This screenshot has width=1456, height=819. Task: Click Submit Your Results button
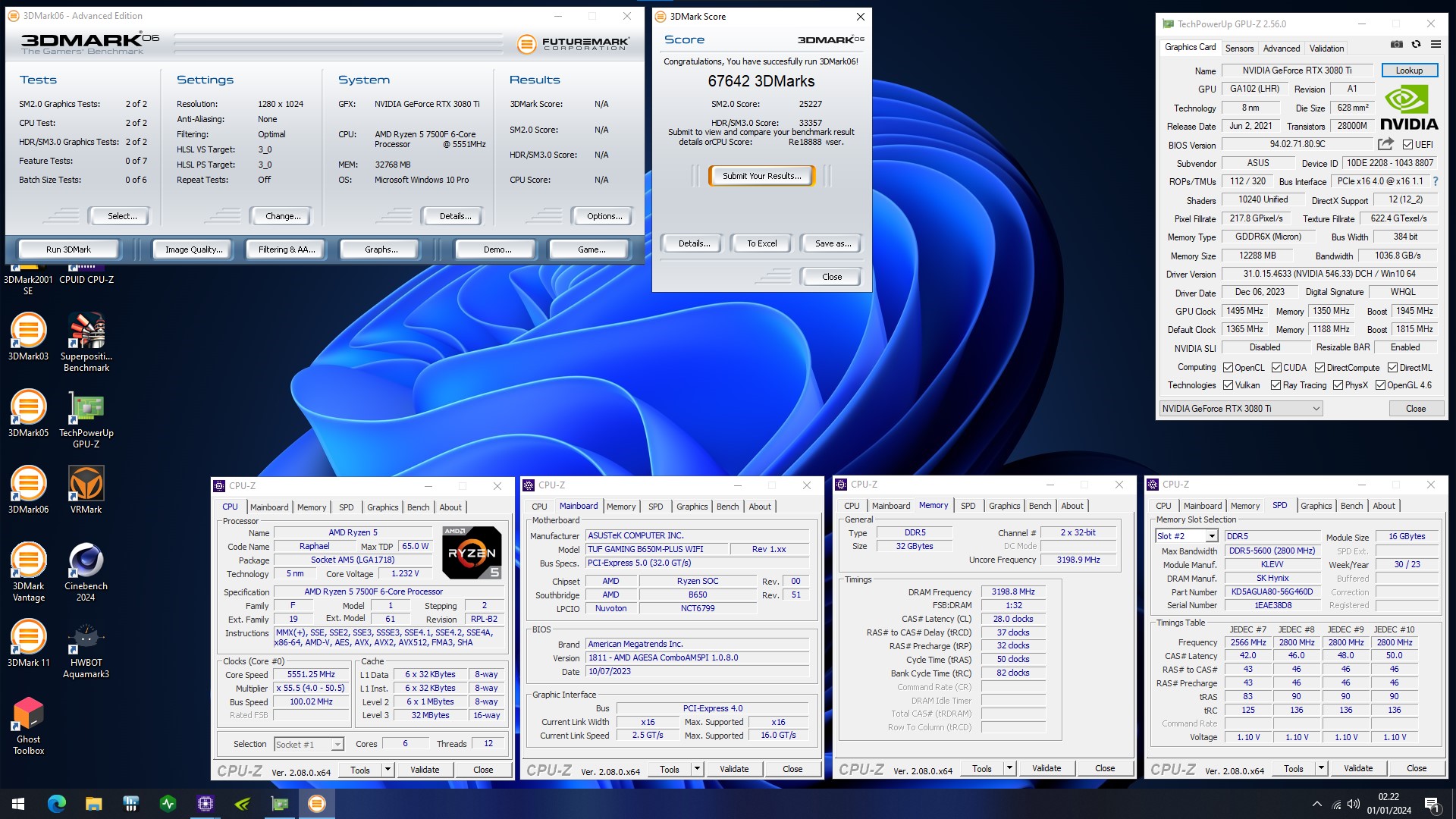coord(761,176)
